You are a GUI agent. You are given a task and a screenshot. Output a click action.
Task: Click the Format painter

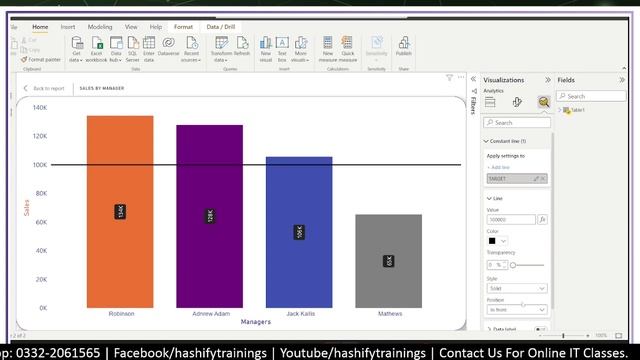click(41, 60)
